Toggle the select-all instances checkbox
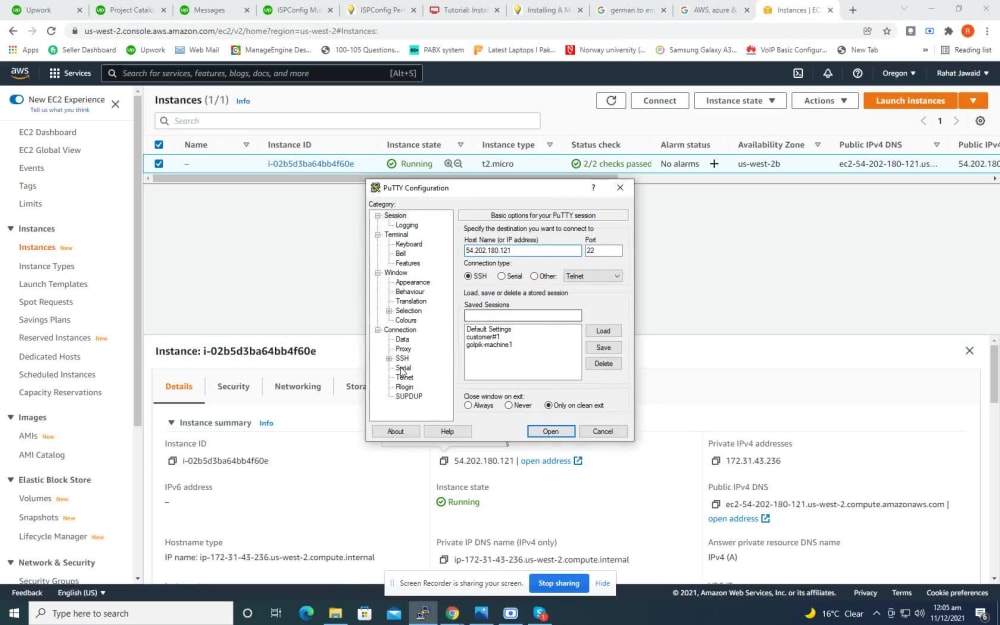This screenshot has width=1000, height=625. 159,145
